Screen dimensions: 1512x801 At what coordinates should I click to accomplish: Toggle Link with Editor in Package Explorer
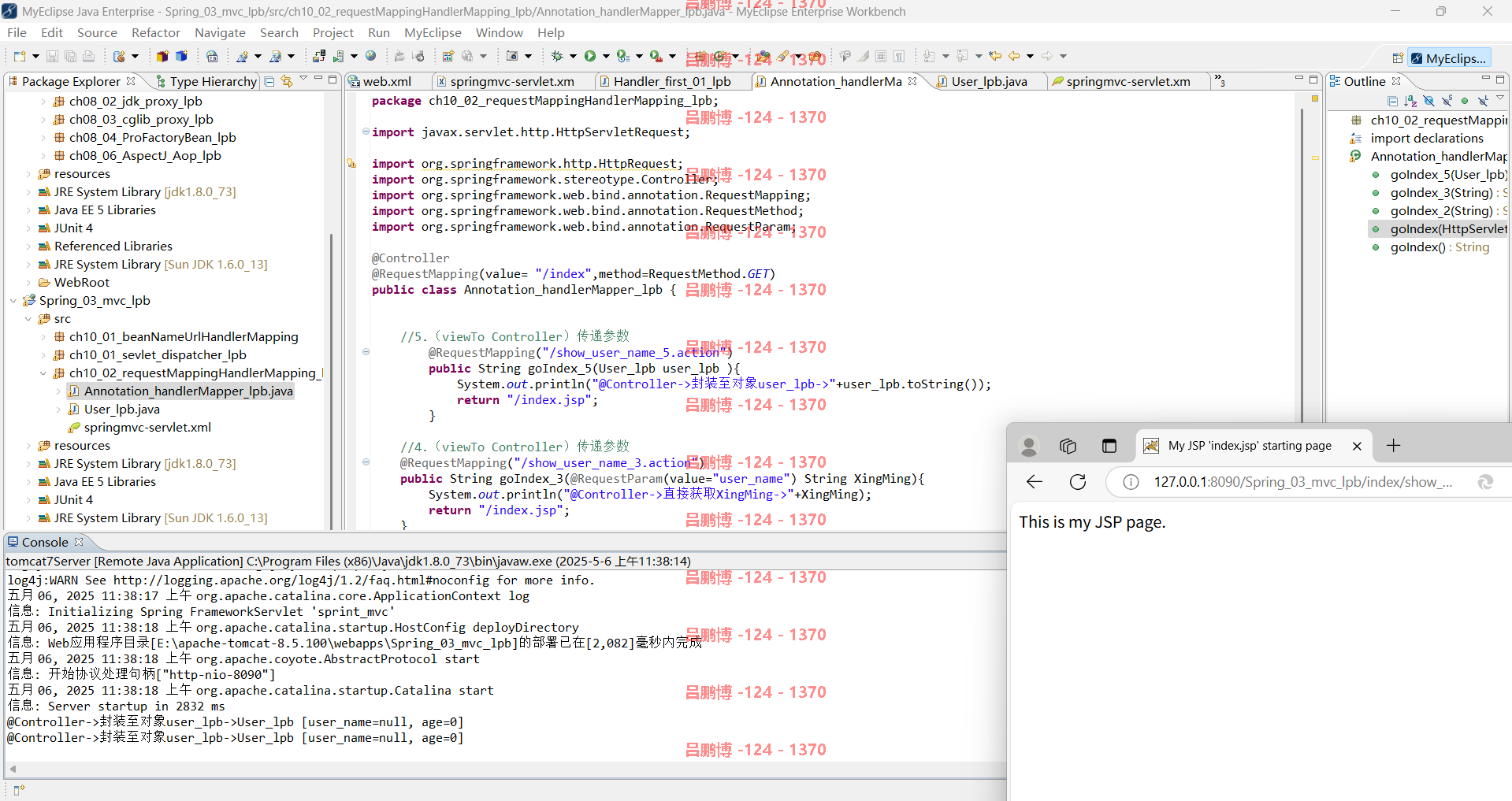pyautogui.click(x=287, y=81)
